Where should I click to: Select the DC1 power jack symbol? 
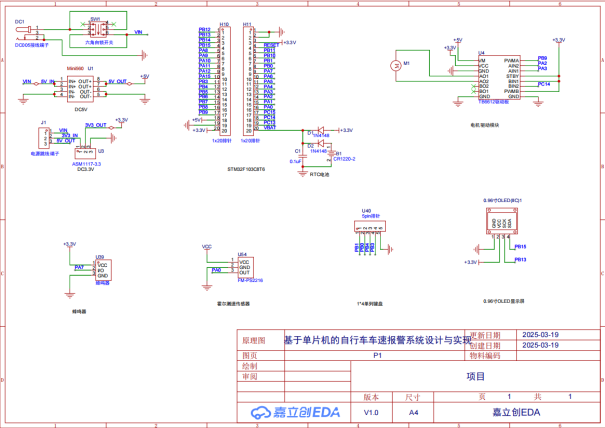(27, 33)
